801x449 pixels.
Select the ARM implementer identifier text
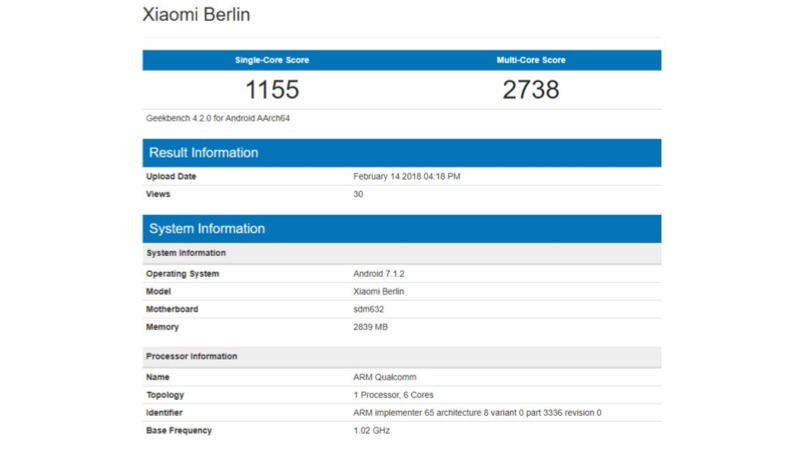477,413
